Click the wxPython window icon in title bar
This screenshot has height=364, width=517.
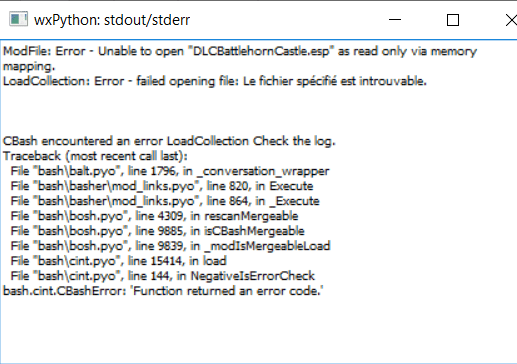tap(18, 19)
